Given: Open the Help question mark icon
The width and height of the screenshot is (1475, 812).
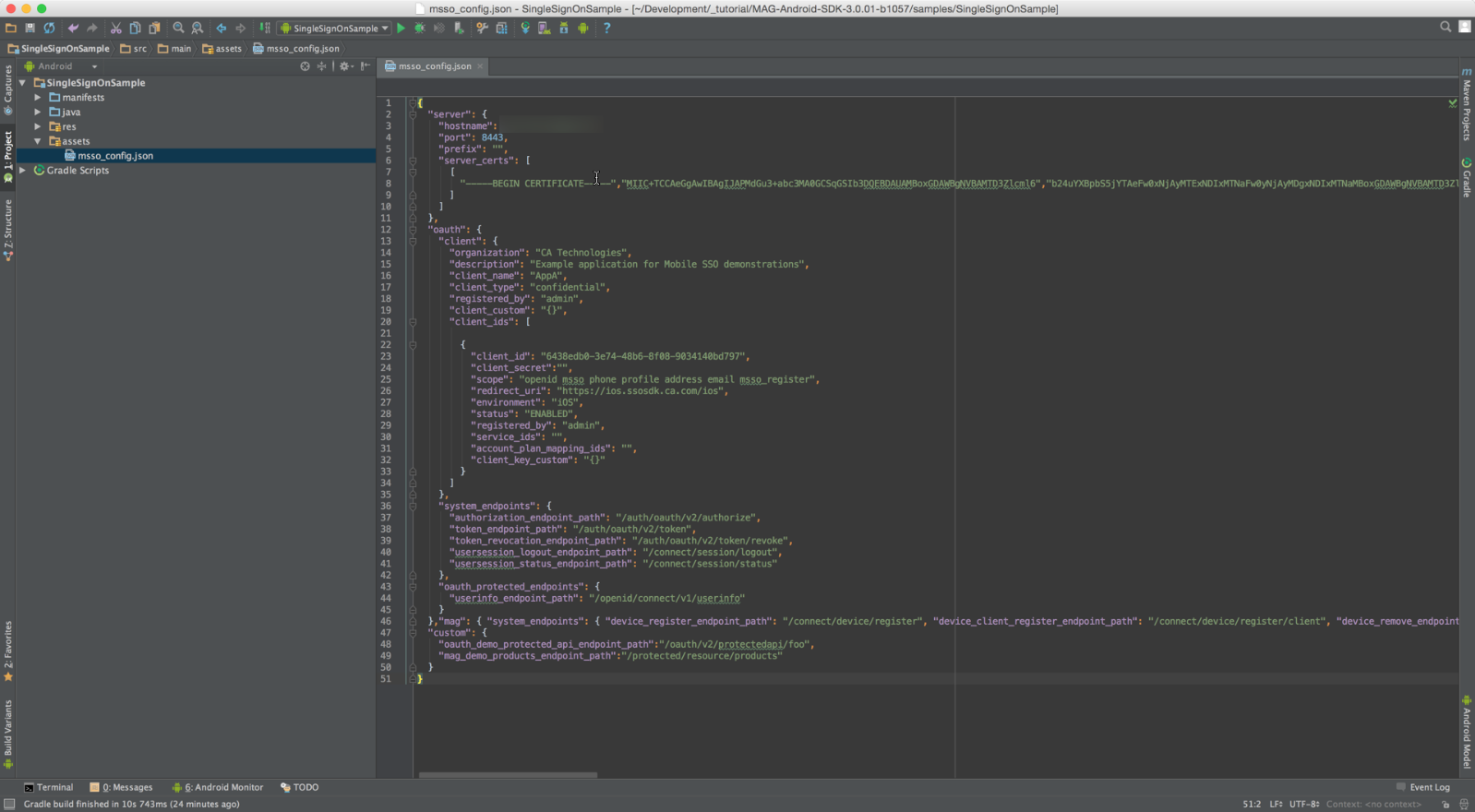Looking at the screenshot, I should (x=606, y=28).
